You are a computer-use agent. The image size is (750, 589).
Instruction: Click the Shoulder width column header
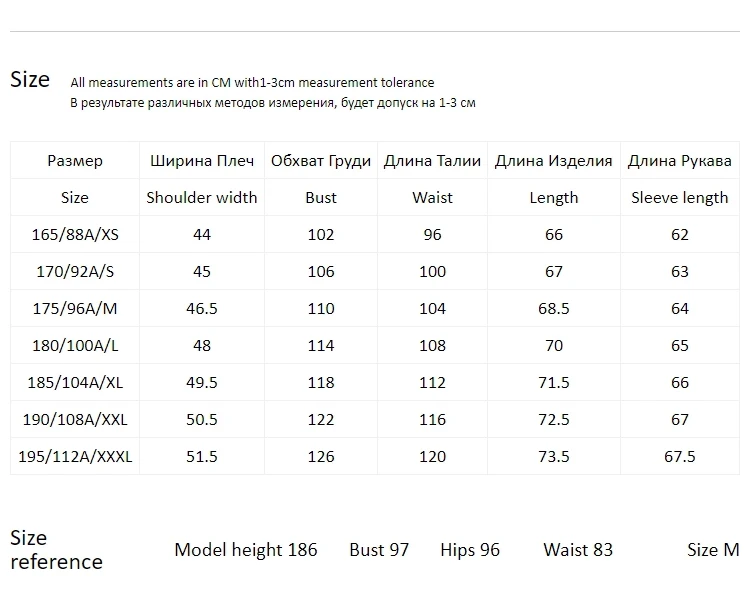[202, 198]
